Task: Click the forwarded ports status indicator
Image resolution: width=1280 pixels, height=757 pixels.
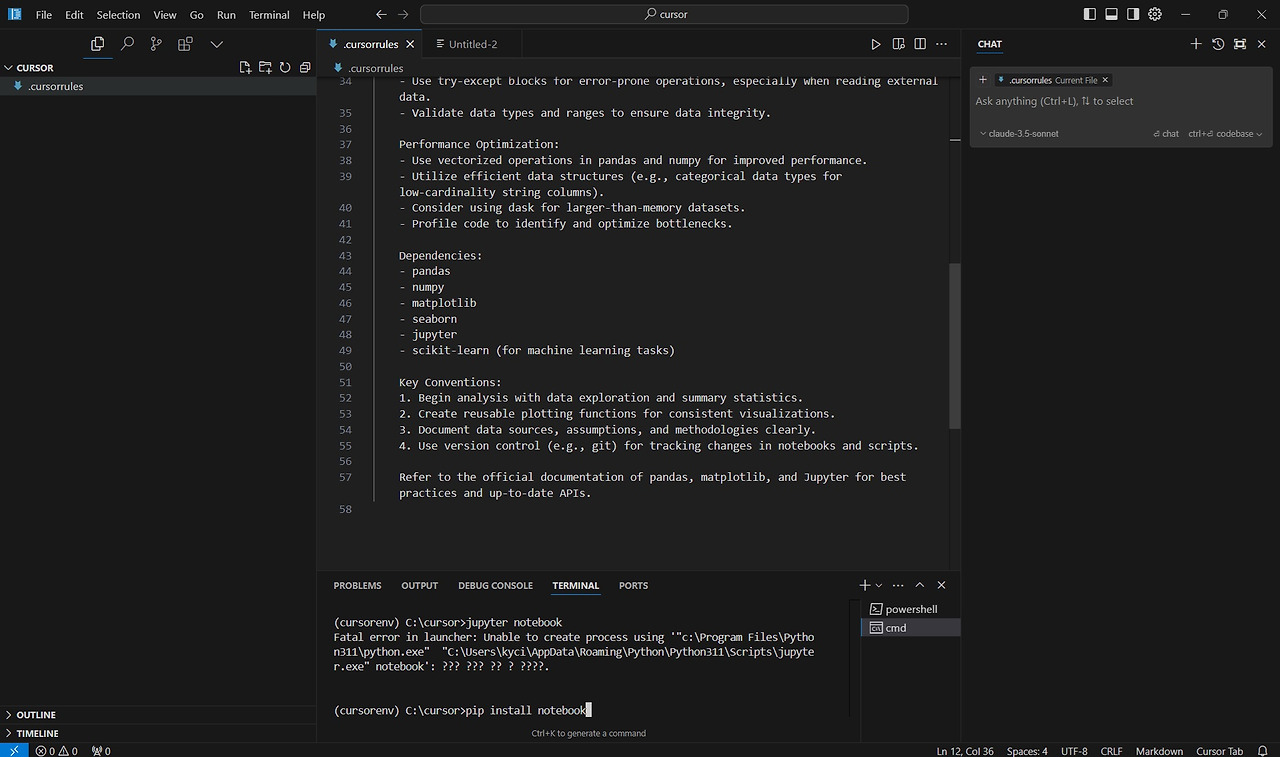Action: [x=101, y=751]
